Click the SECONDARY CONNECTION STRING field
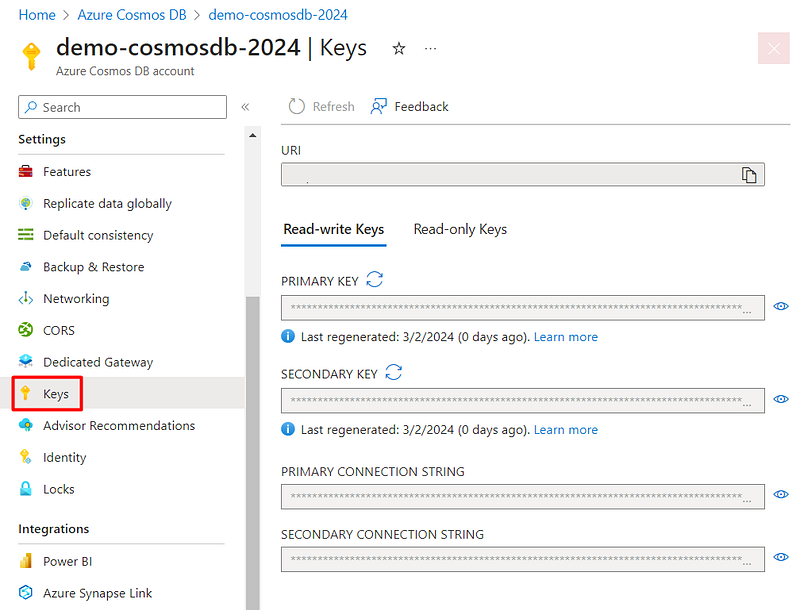 [x=522, y=559]
